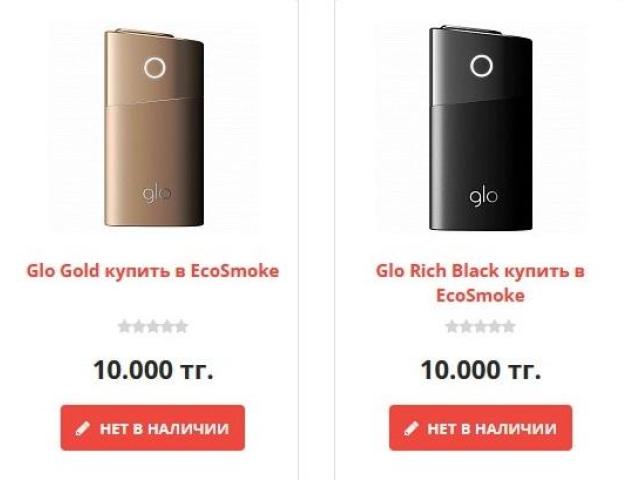
Task: Open the black Glo device product image
Action: click(481, 127)
